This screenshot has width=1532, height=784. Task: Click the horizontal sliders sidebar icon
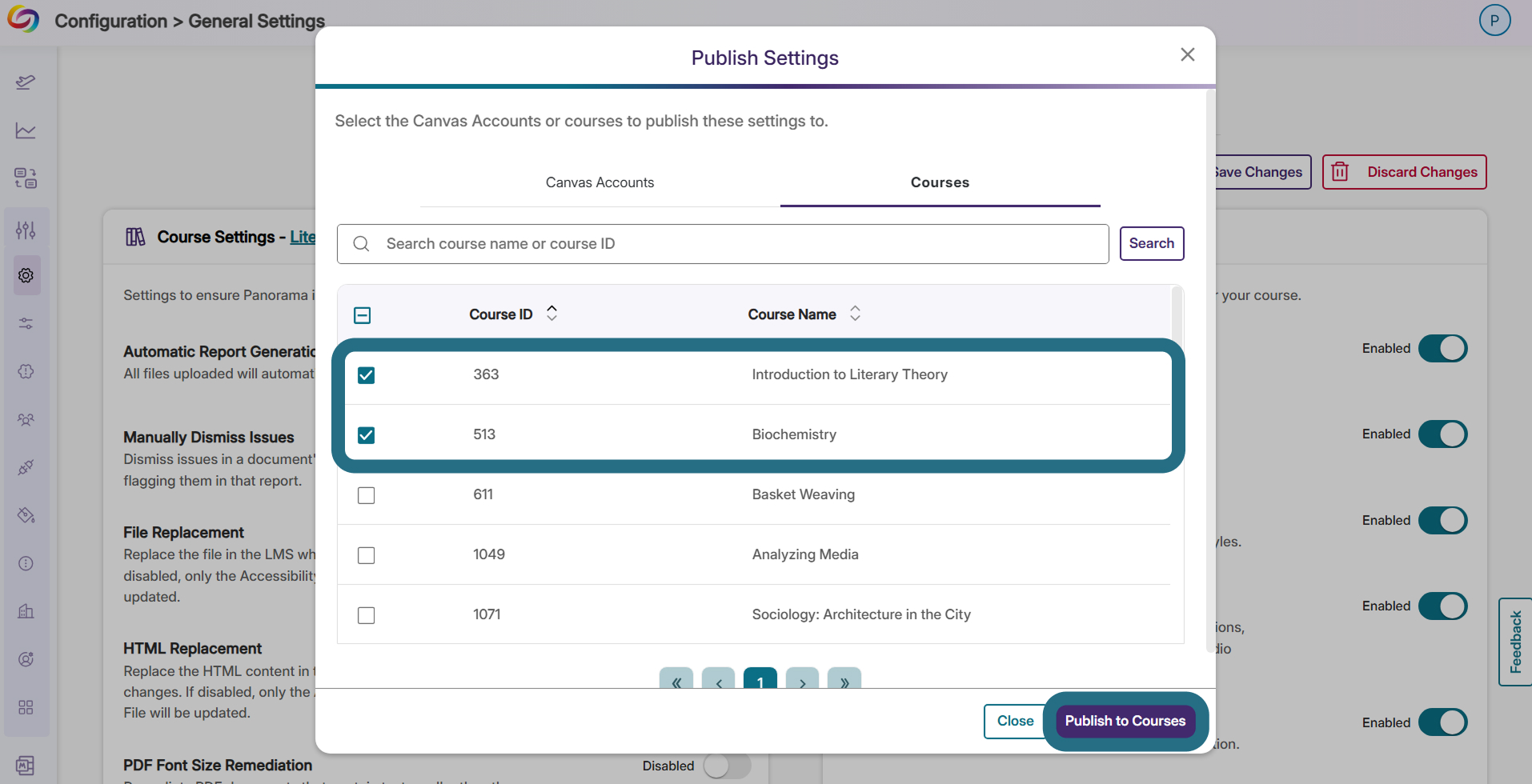coord(26,323)
